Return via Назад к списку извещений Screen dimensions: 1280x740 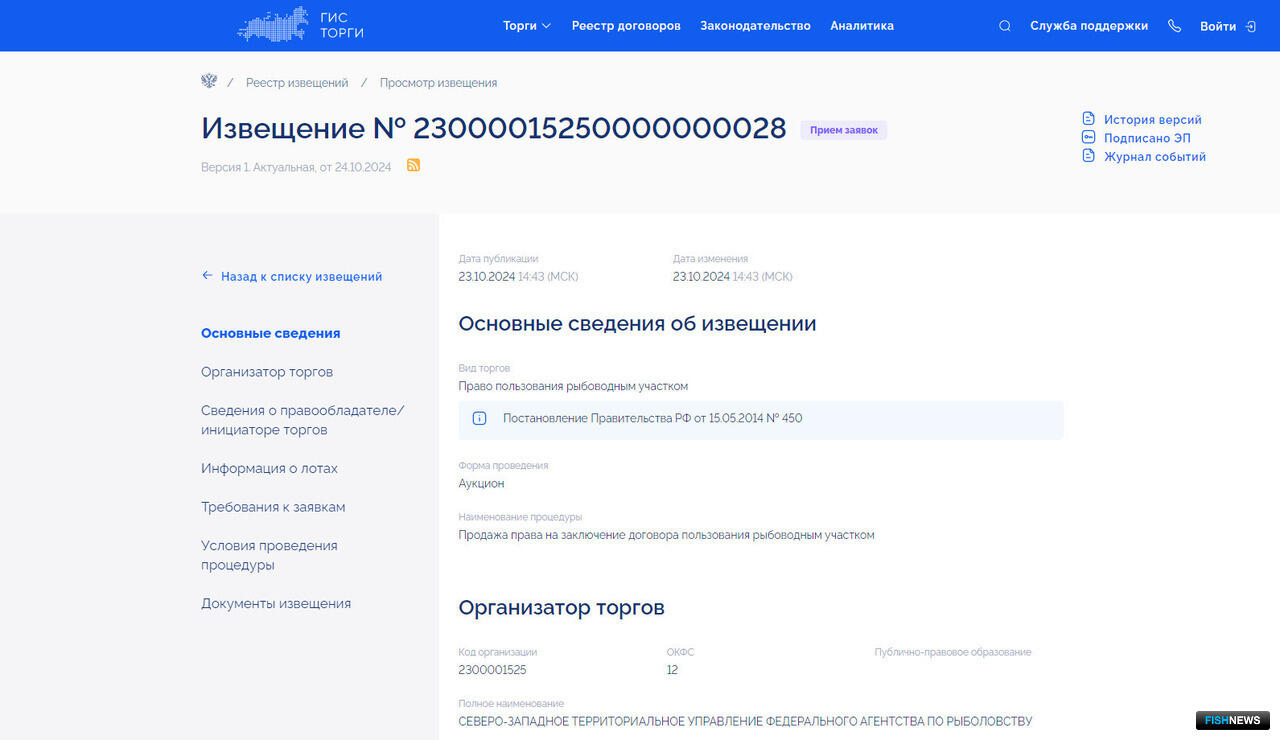point(301,276)
